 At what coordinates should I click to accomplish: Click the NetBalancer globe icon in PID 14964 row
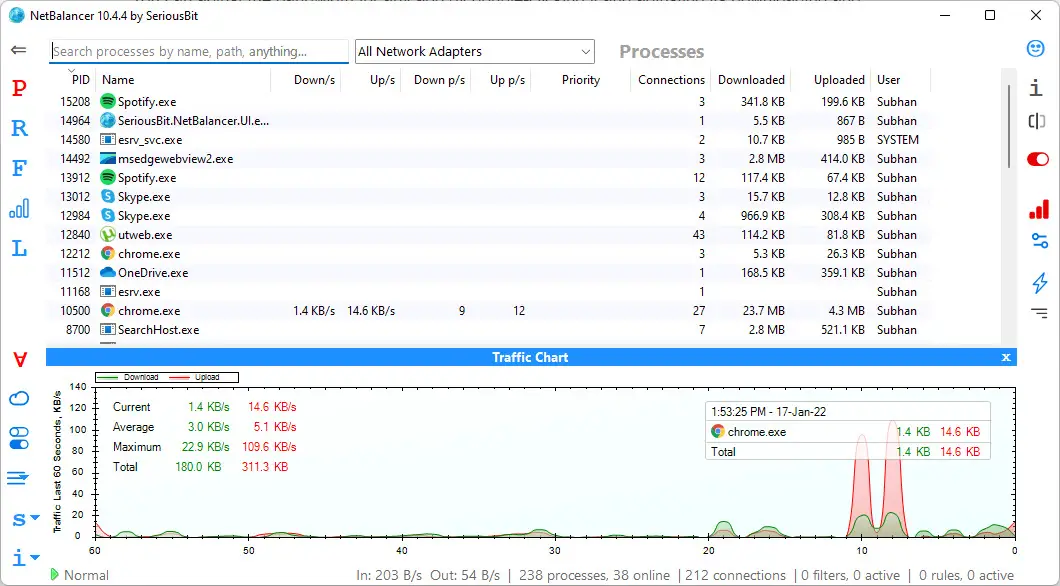107,120
